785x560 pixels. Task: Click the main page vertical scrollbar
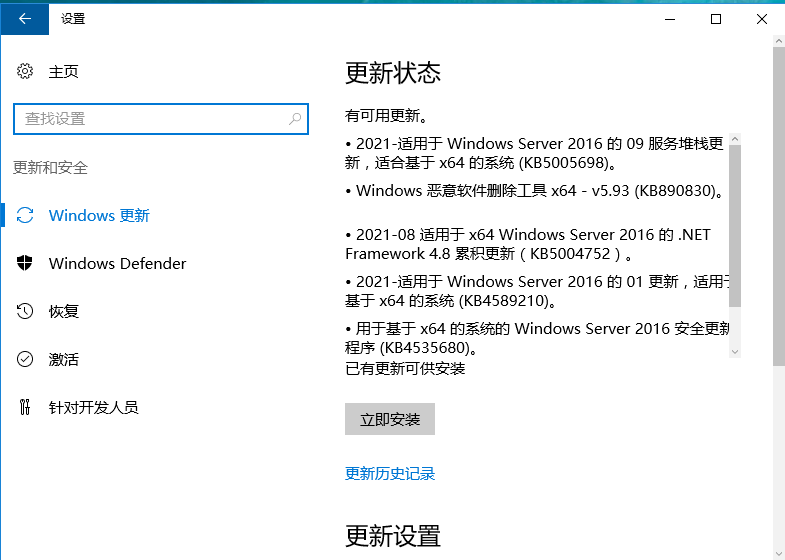[x=778, y=200]
